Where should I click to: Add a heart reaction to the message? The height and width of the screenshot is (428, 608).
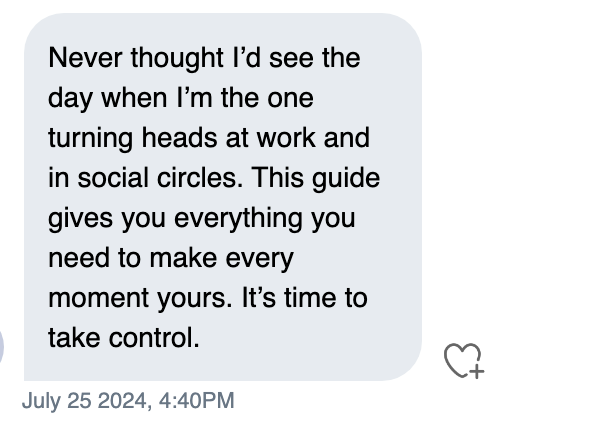pyautogui.click(x=464, y=360)
